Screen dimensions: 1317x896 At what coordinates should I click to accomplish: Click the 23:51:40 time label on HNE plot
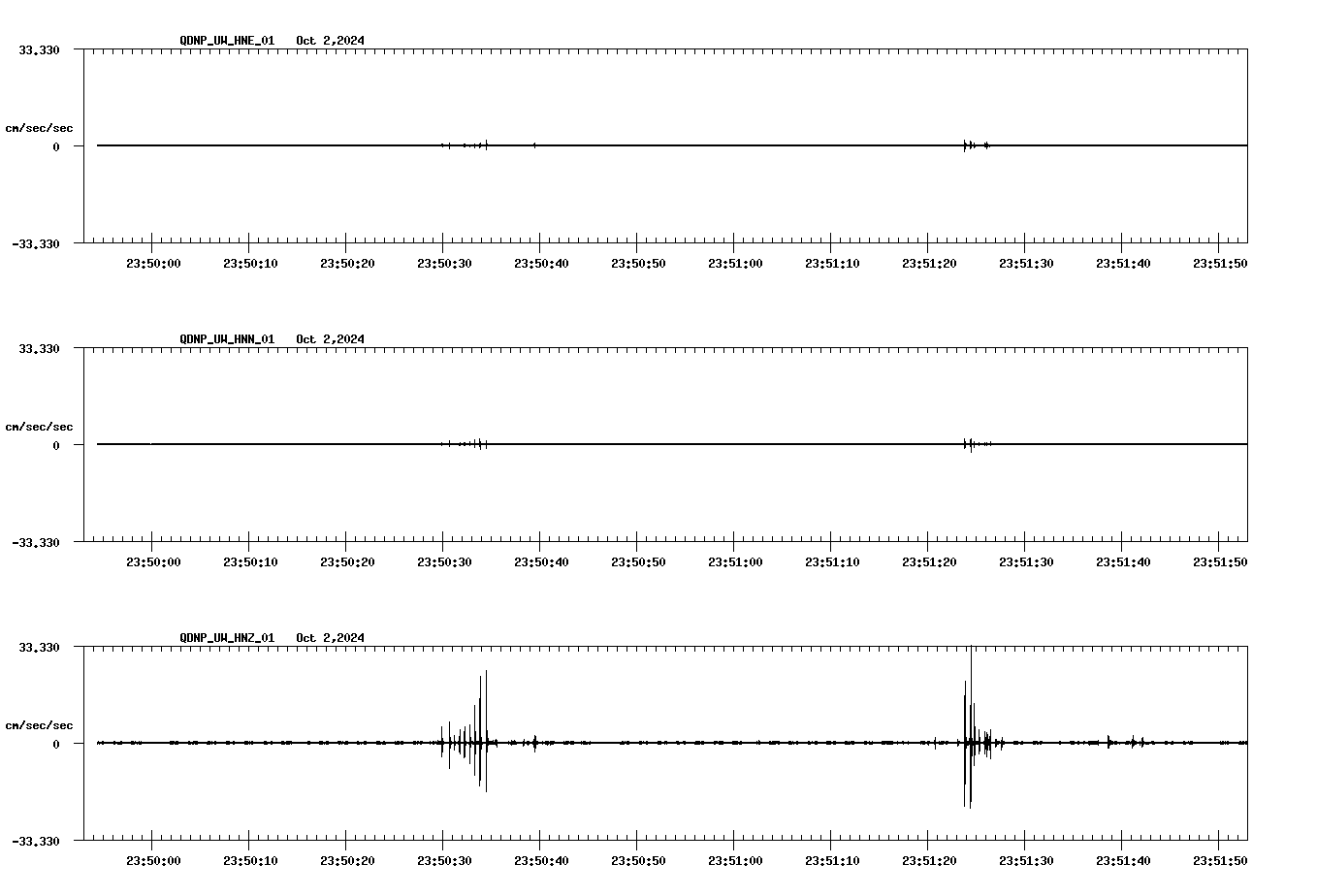tap(1123, 264)
